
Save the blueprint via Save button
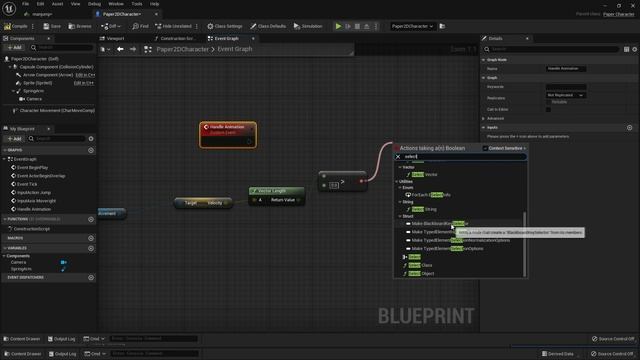(x=52, y=26)
